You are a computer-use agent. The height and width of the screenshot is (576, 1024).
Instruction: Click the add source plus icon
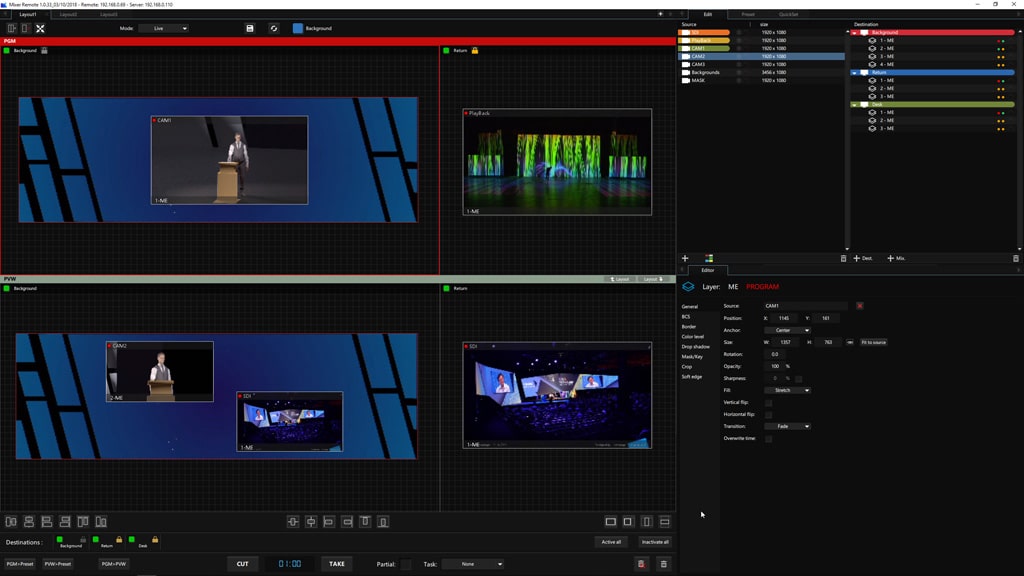pyautogui.click(x=685, y=258)
